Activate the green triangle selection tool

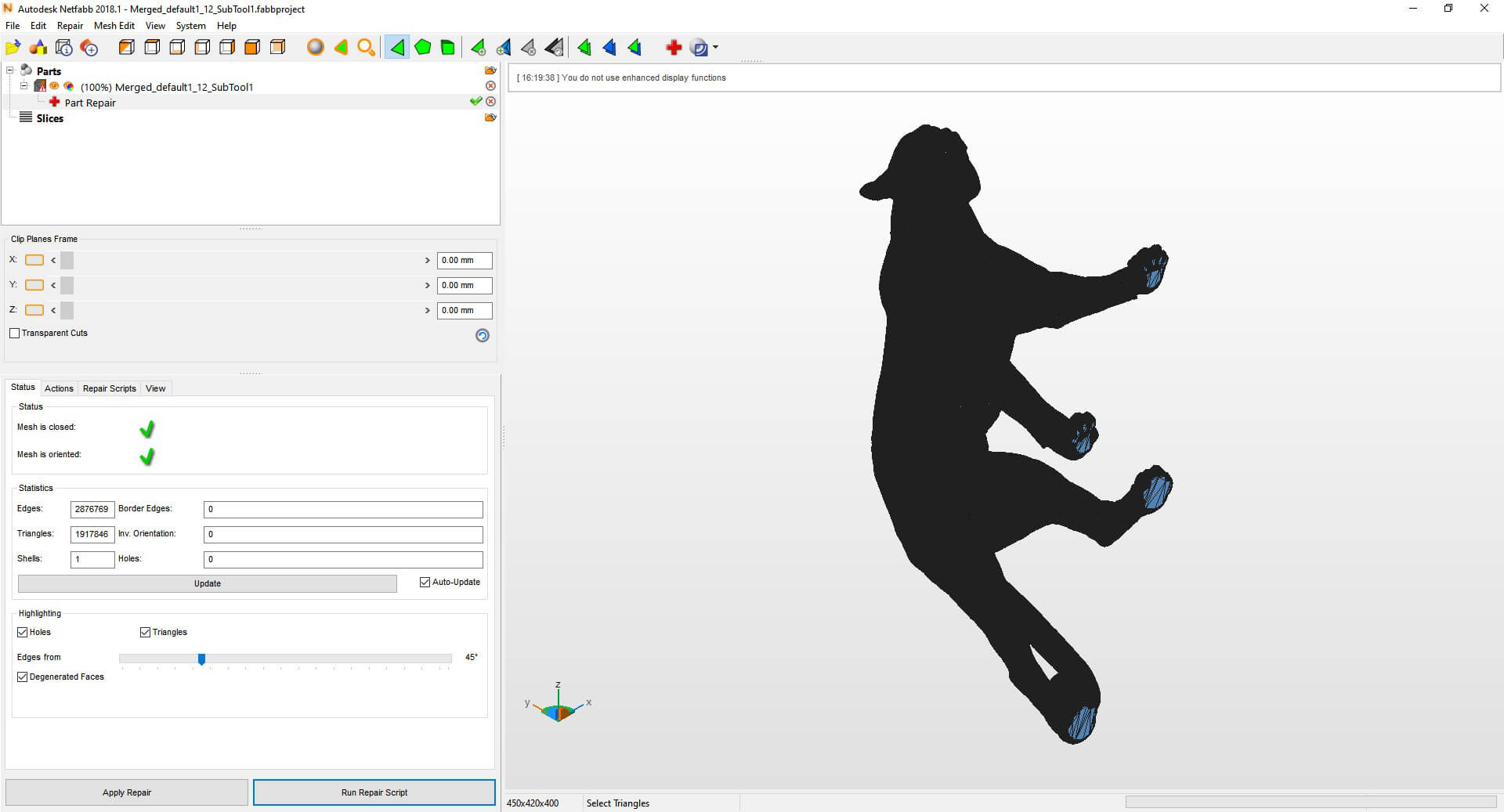point(397,48)
